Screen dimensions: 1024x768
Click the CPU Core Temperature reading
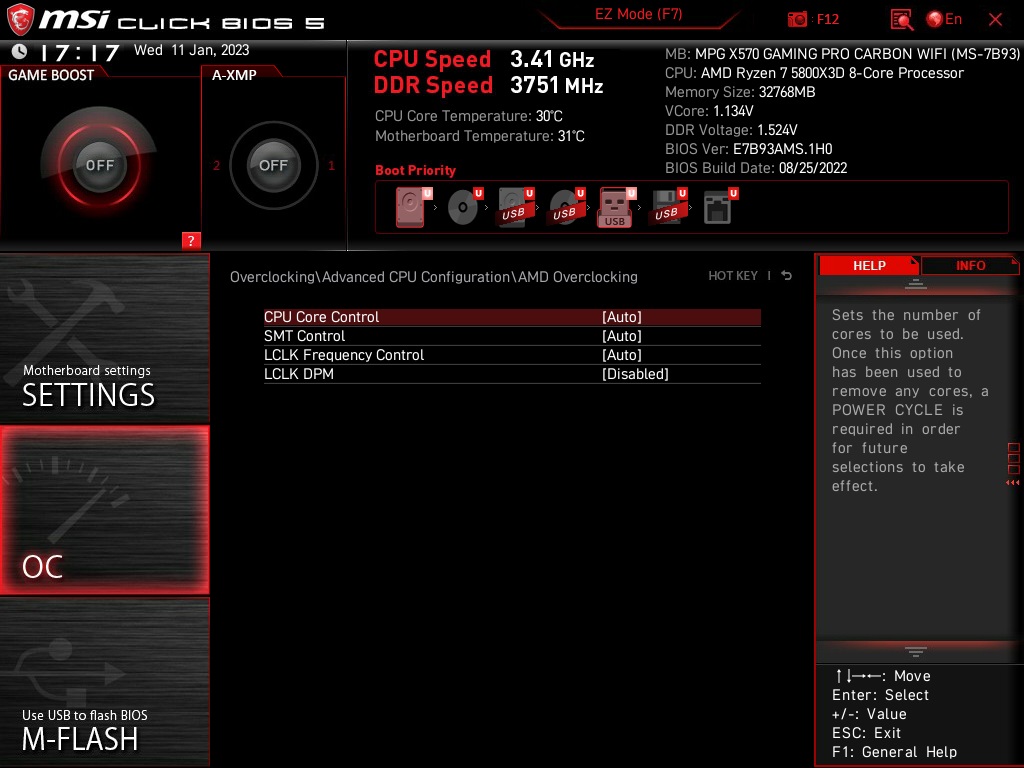[468, 116]
